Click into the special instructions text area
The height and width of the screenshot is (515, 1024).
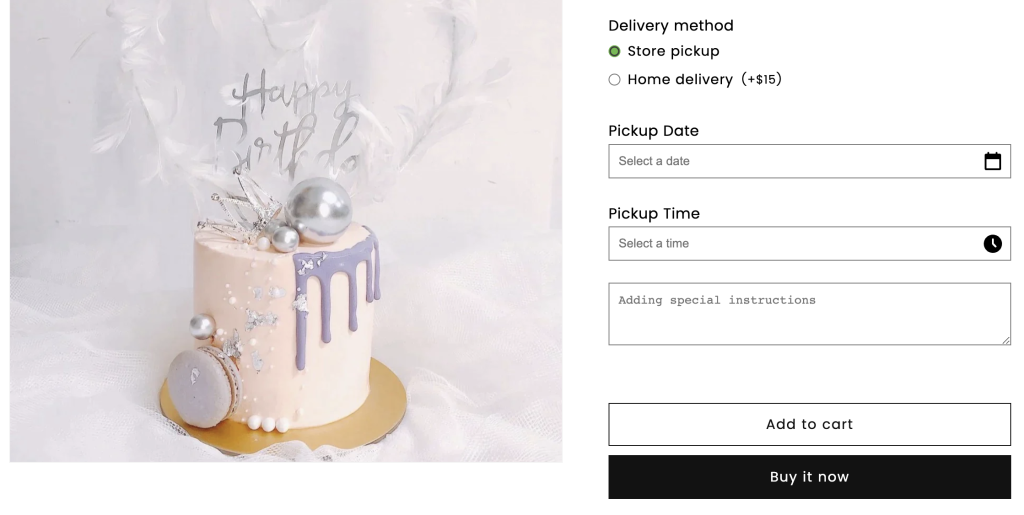point(809,314)
